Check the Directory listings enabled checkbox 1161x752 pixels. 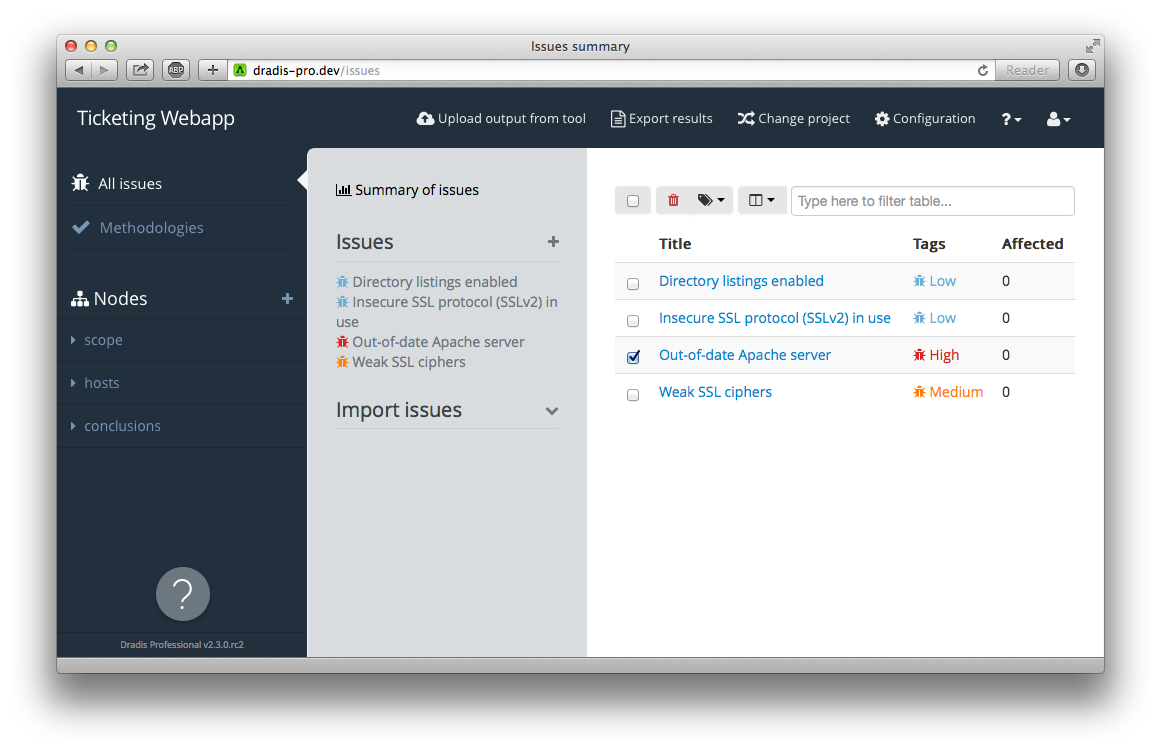coord(633,283)
